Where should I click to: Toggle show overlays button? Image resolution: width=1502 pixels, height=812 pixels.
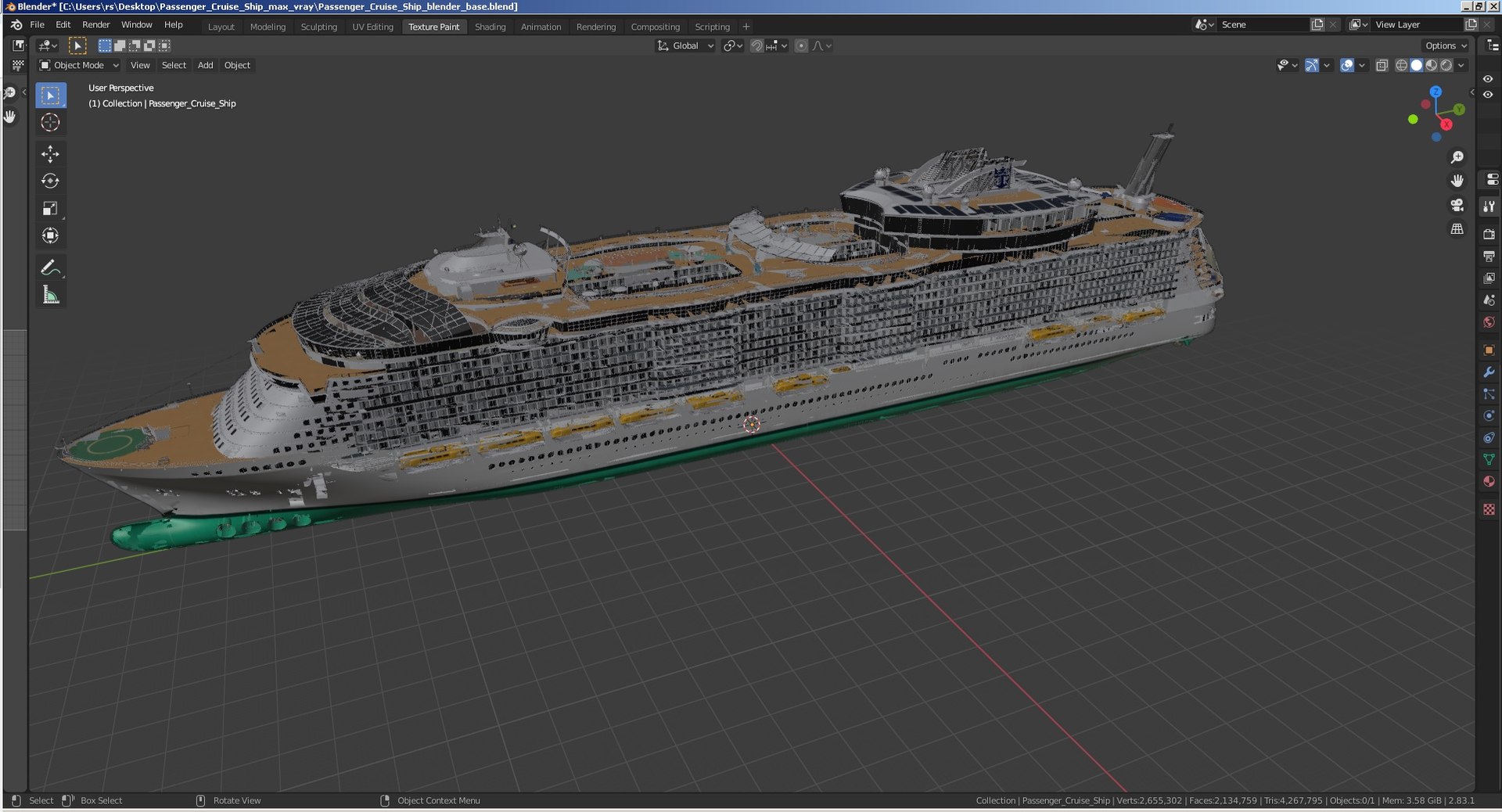click(1347, 66)
